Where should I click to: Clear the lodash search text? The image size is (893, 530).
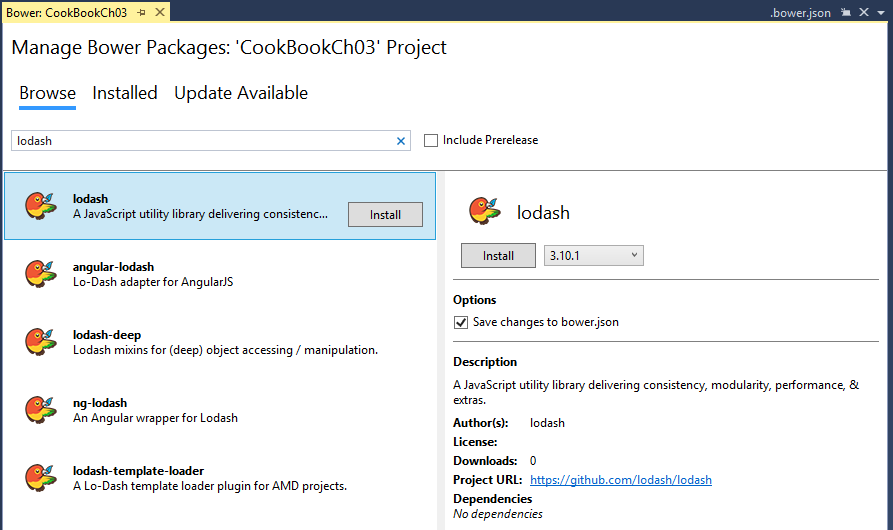[x=401, y=141]
